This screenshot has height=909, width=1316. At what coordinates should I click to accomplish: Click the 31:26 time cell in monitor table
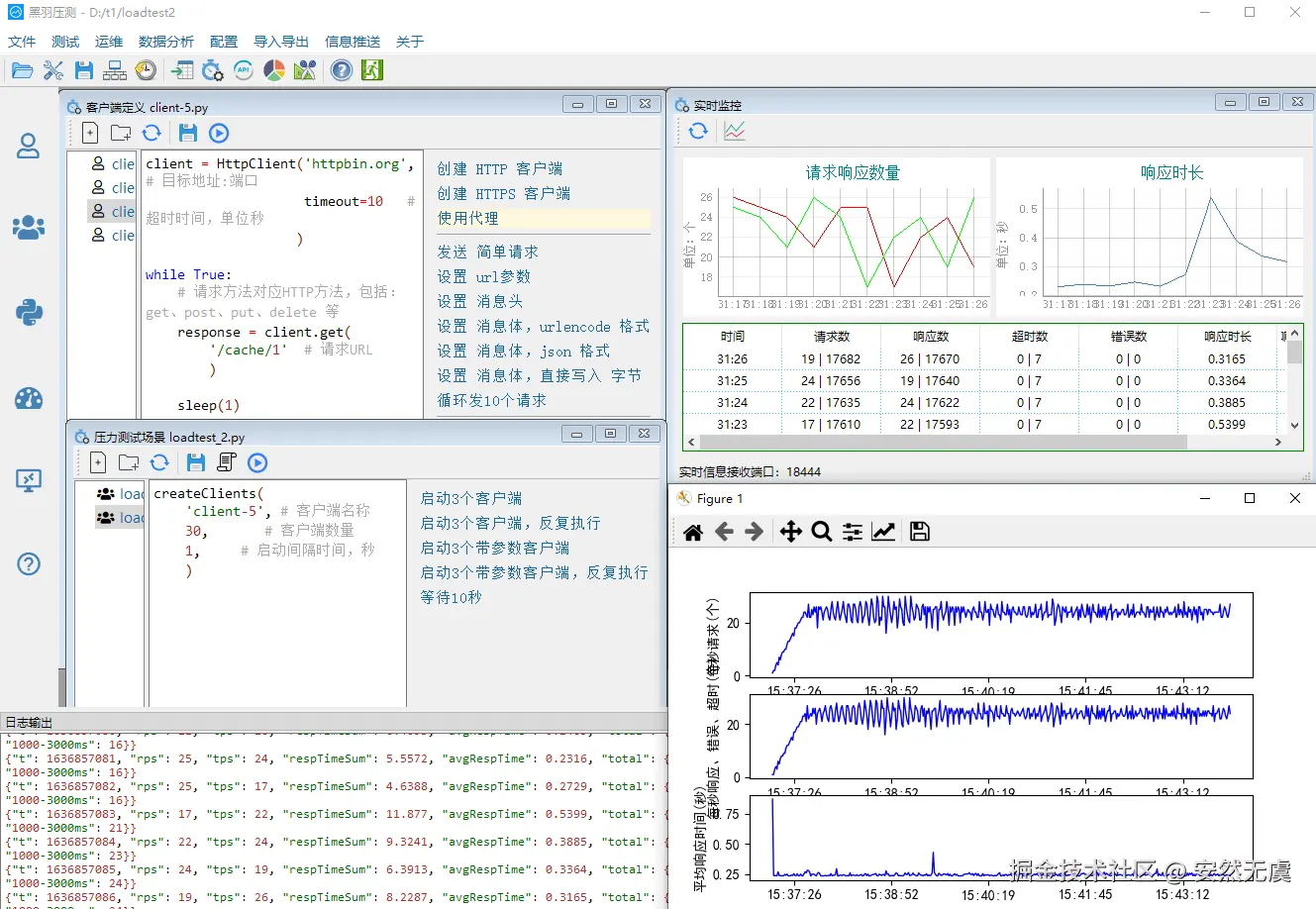pyautogui.click(x=733, y=359)
